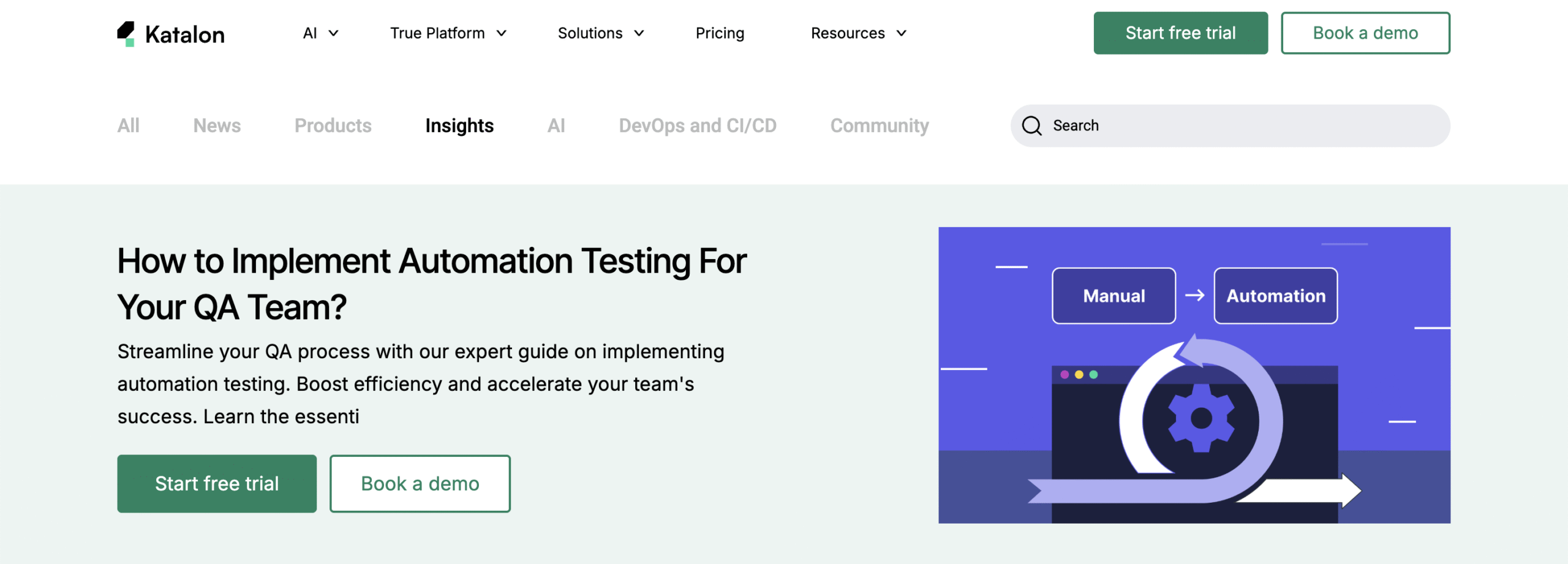Click Start free trial in header
This screenshot has width=1568, height=564.
point(1180,33)
